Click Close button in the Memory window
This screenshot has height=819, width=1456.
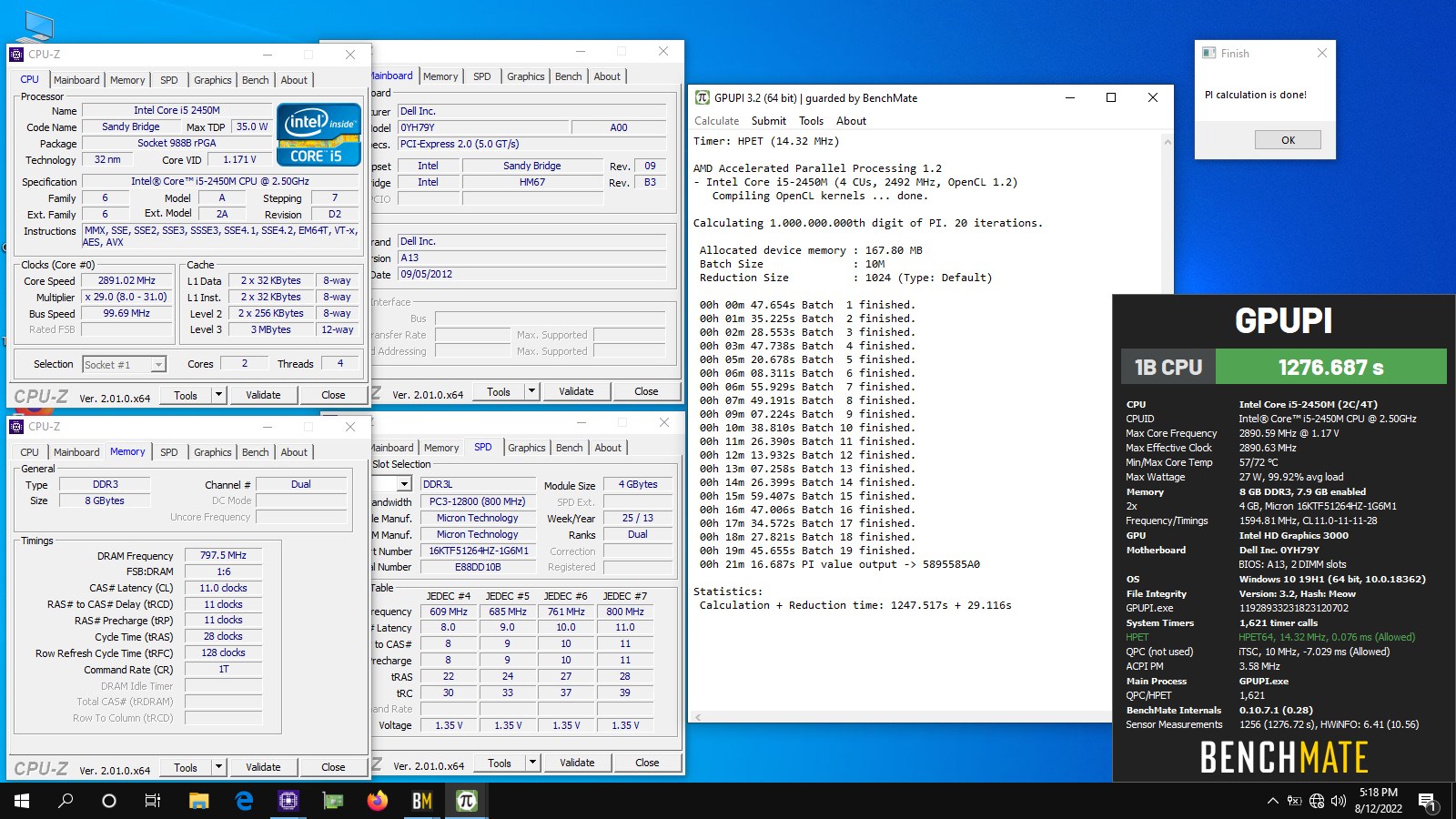pos(333,767)
